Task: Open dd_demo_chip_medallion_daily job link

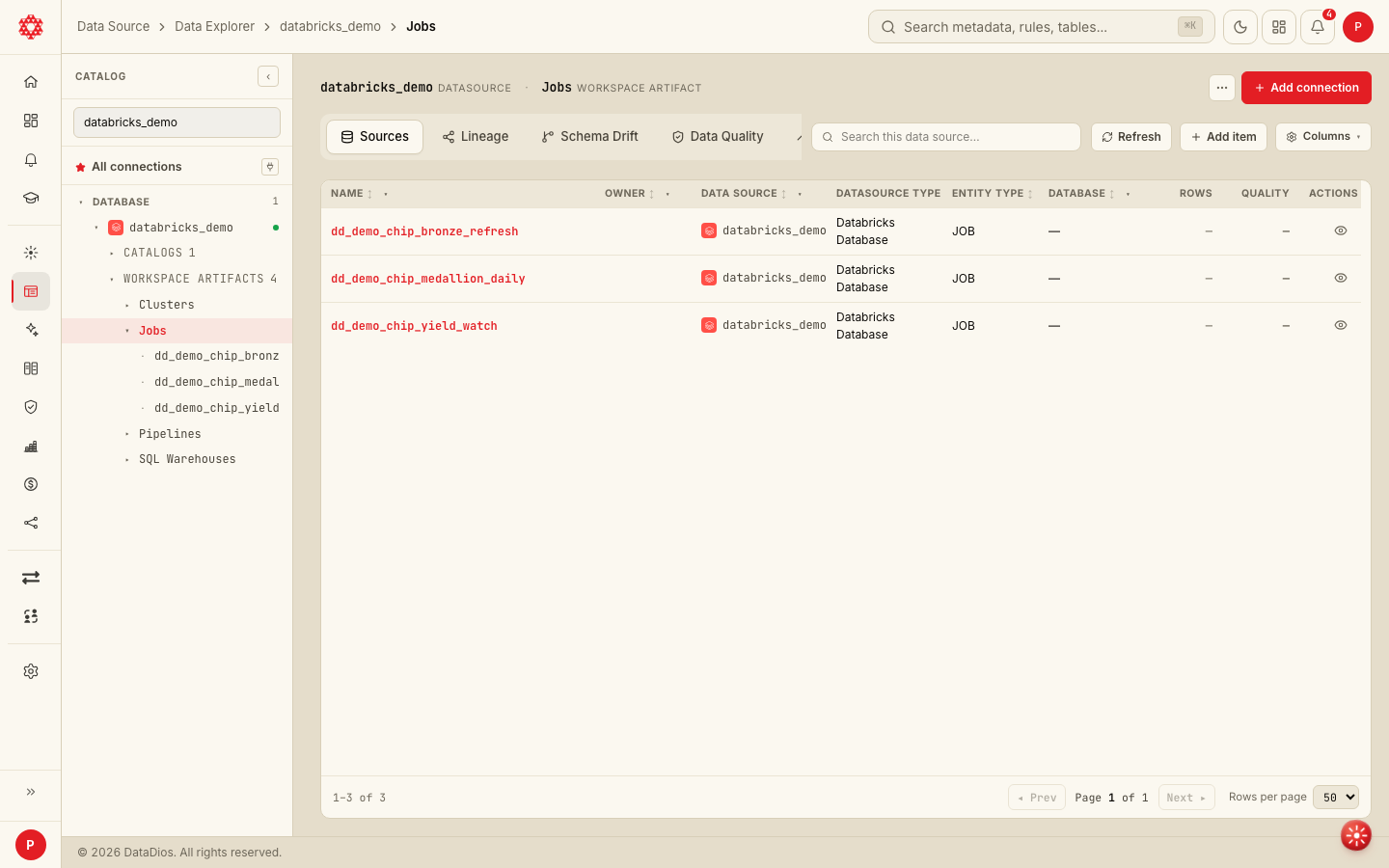Action: coord(428,279)
